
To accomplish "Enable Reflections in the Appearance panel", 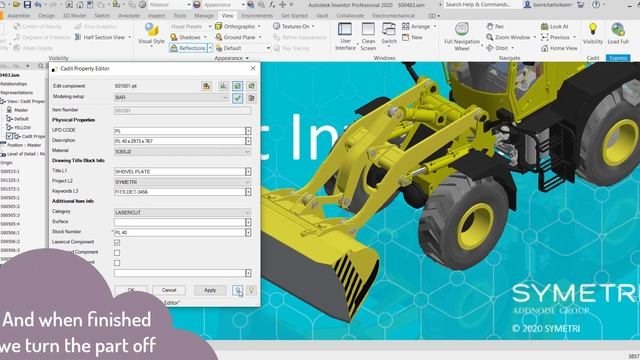I will click(x=188, y=48).
